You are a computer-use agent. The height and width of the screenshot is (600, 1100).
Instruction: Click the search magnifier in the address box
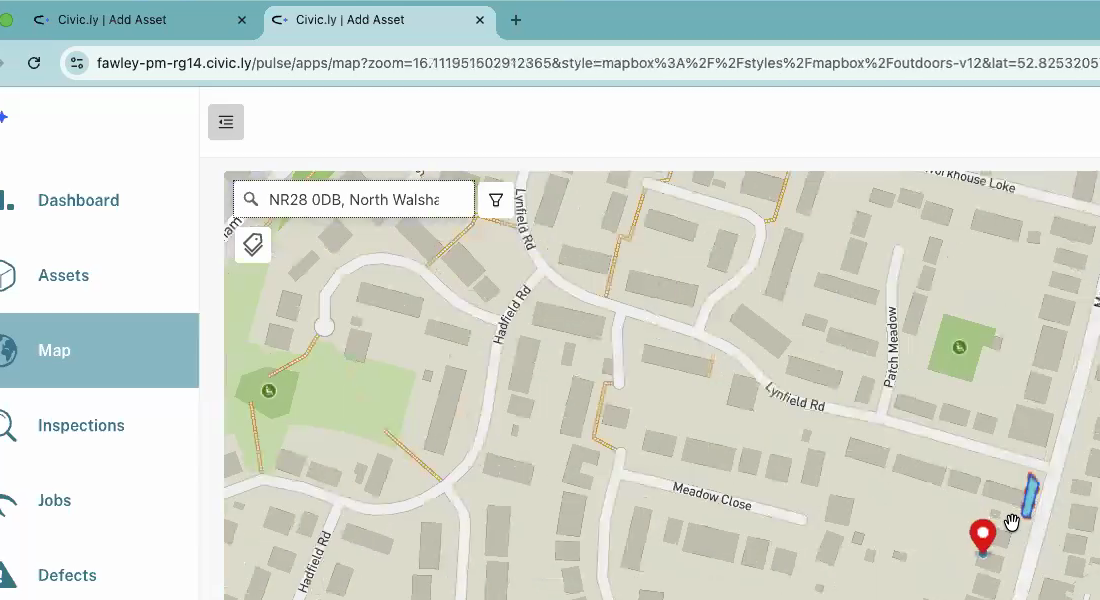coord(250,199)
